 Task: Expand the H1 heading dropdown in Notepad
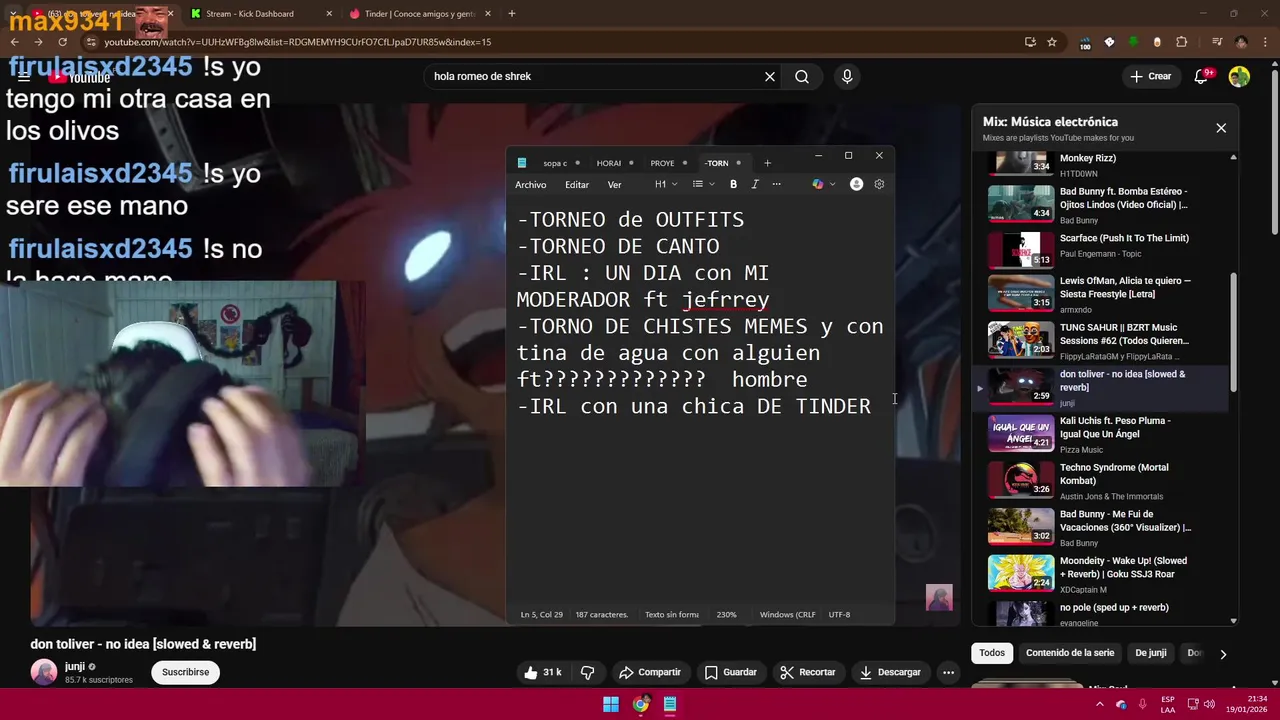pyautogui.click(x=666, y=184)
